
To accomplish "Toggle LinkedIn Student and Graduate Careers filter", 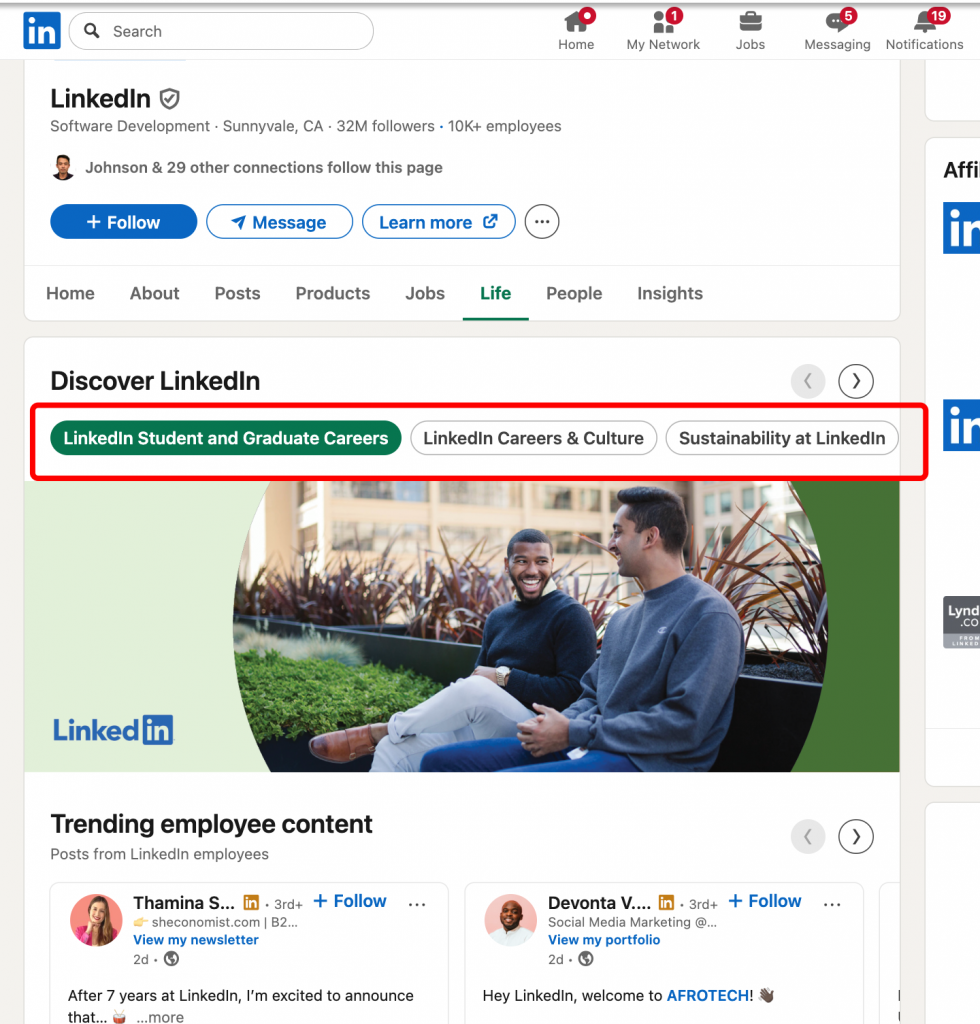I will click(x=226, y=438).
